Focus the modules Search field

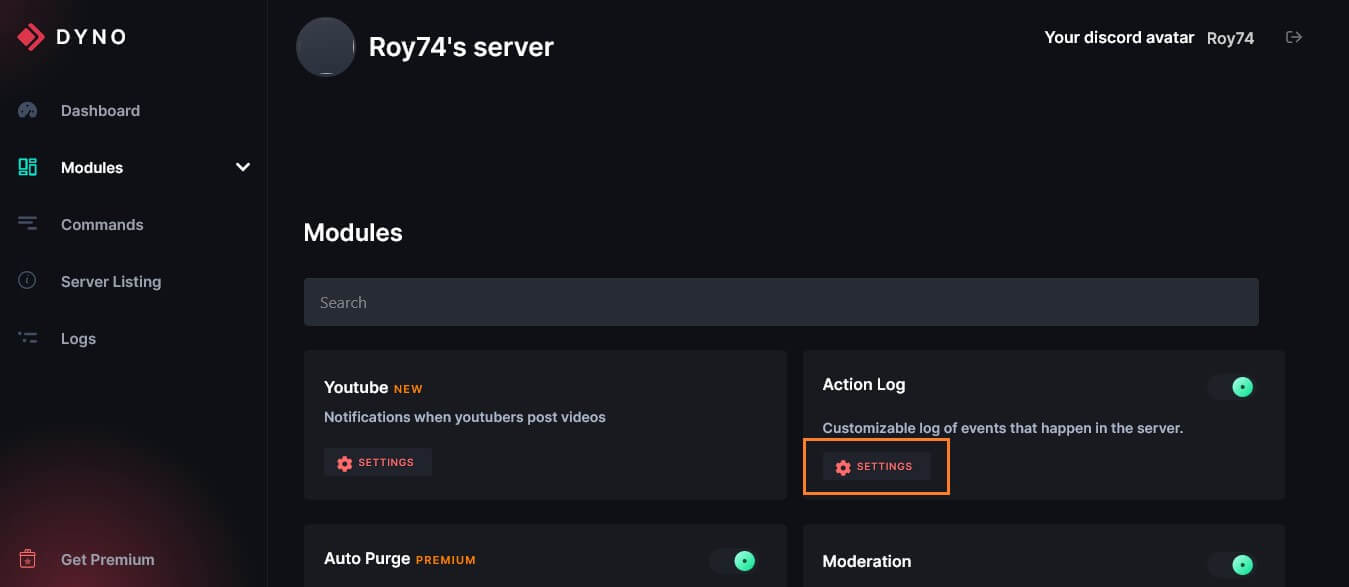781,302
